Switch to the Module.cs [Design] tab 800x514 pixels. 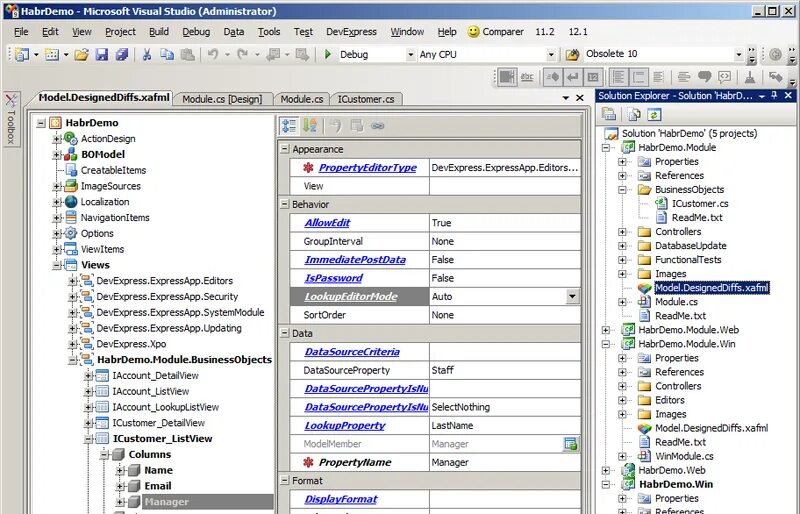222,99
